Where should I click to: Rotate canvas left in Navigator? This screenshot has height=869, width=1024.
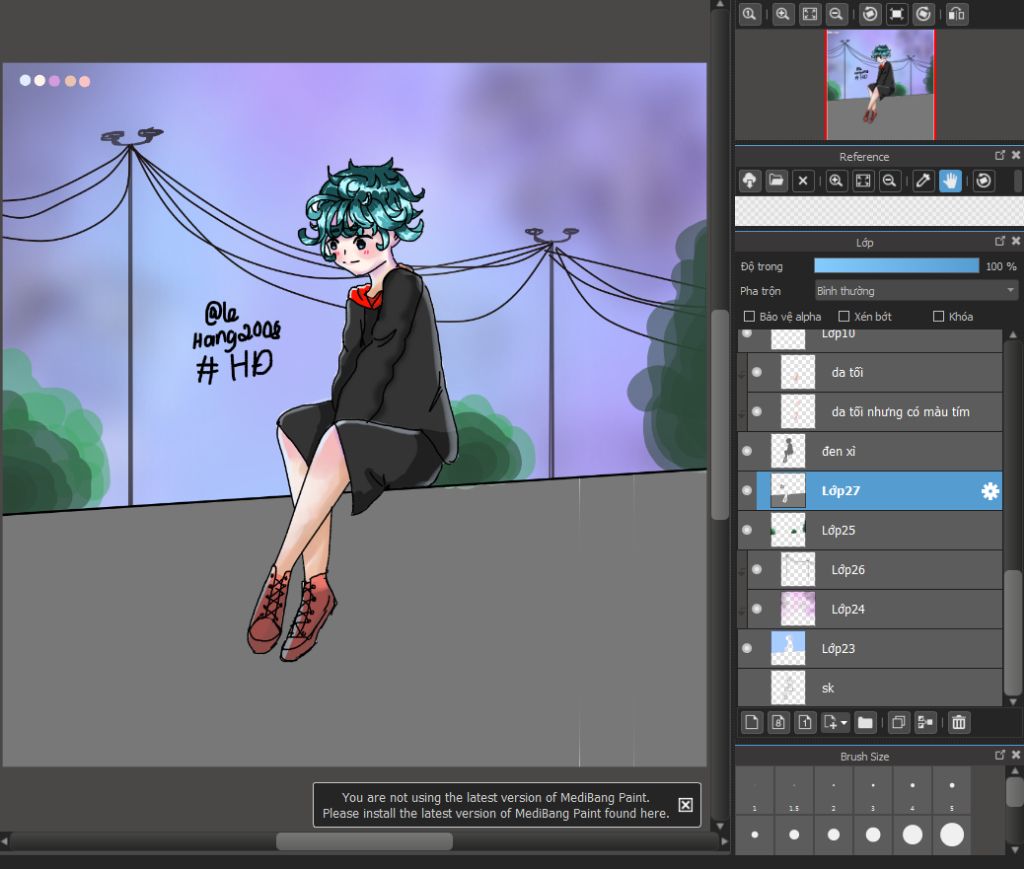(x=870, y=14)
